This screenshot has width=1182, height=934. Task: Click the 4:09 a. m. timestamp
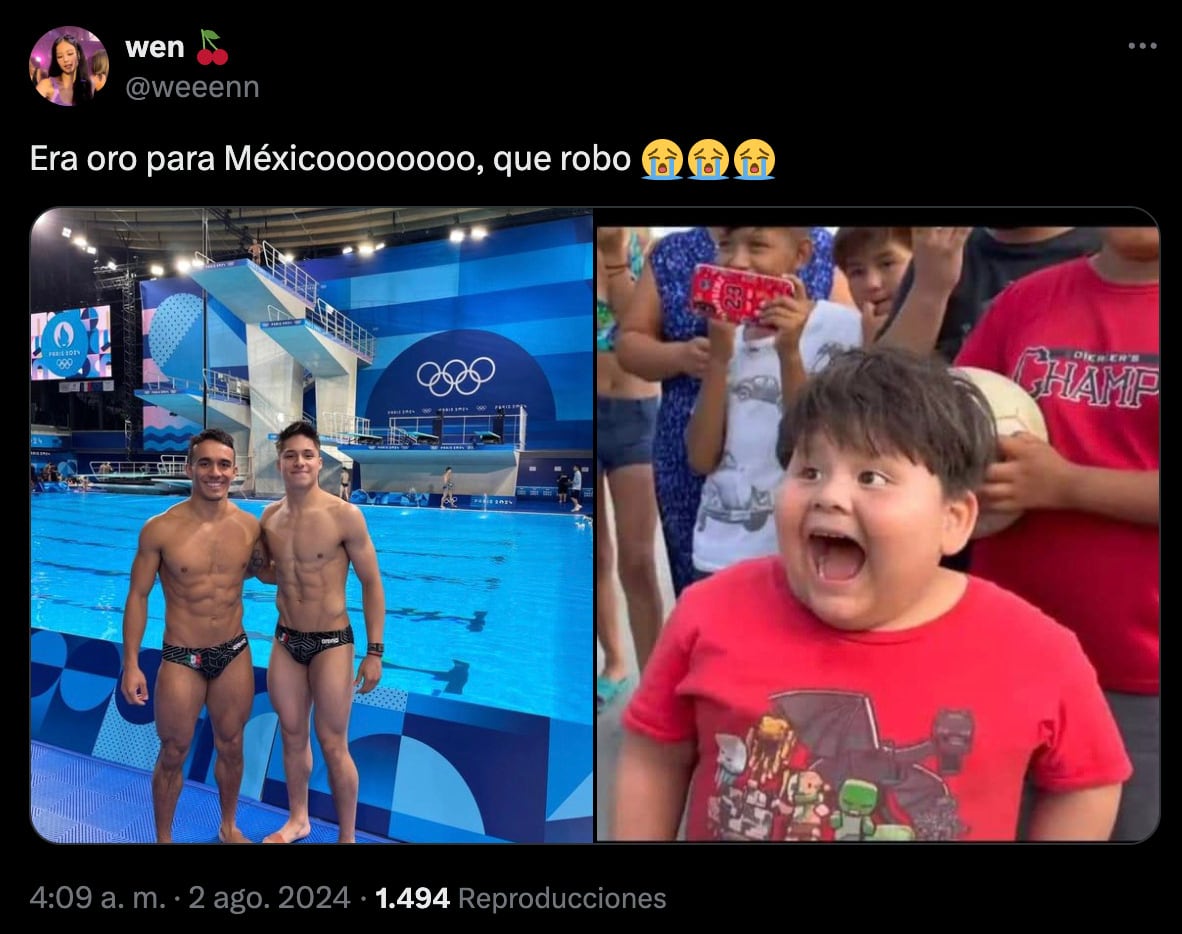point(97,898)
